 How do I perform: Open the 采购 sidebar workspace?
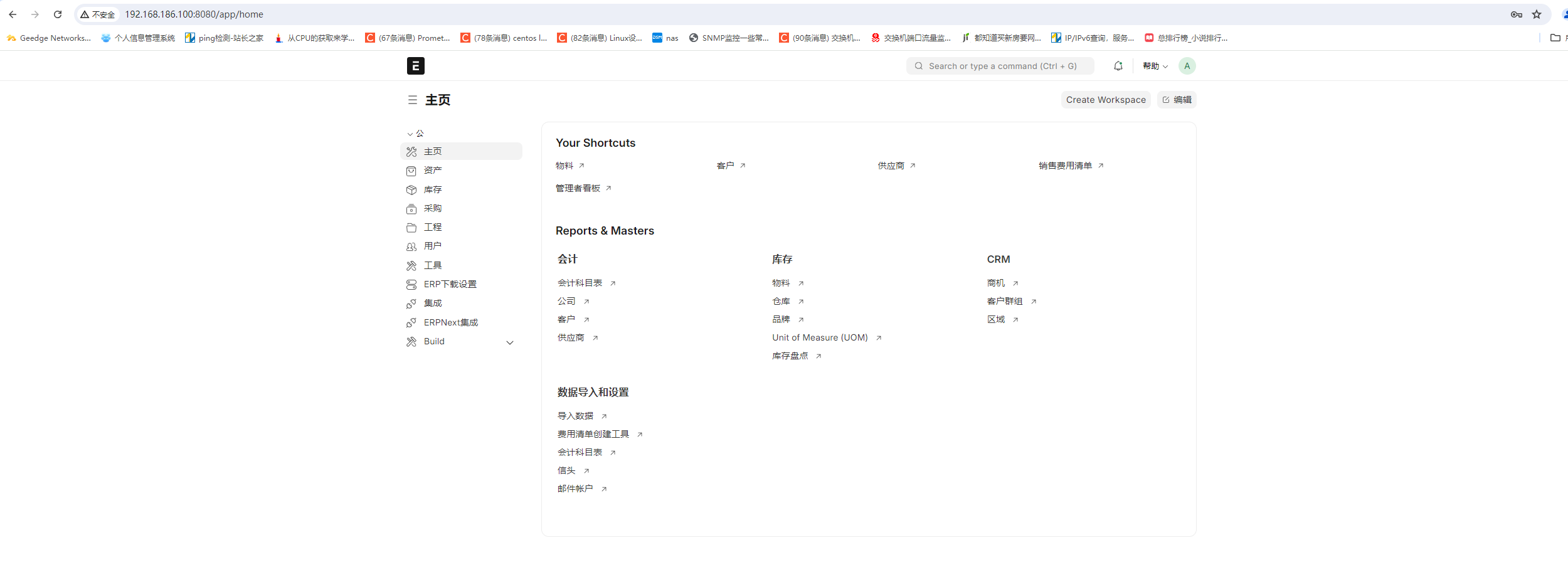pos(433,208)
